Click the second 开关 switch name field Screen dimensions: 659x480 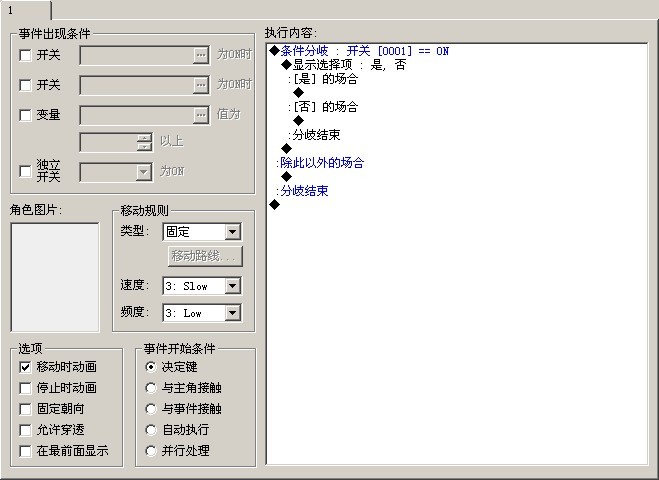(137, 85)
